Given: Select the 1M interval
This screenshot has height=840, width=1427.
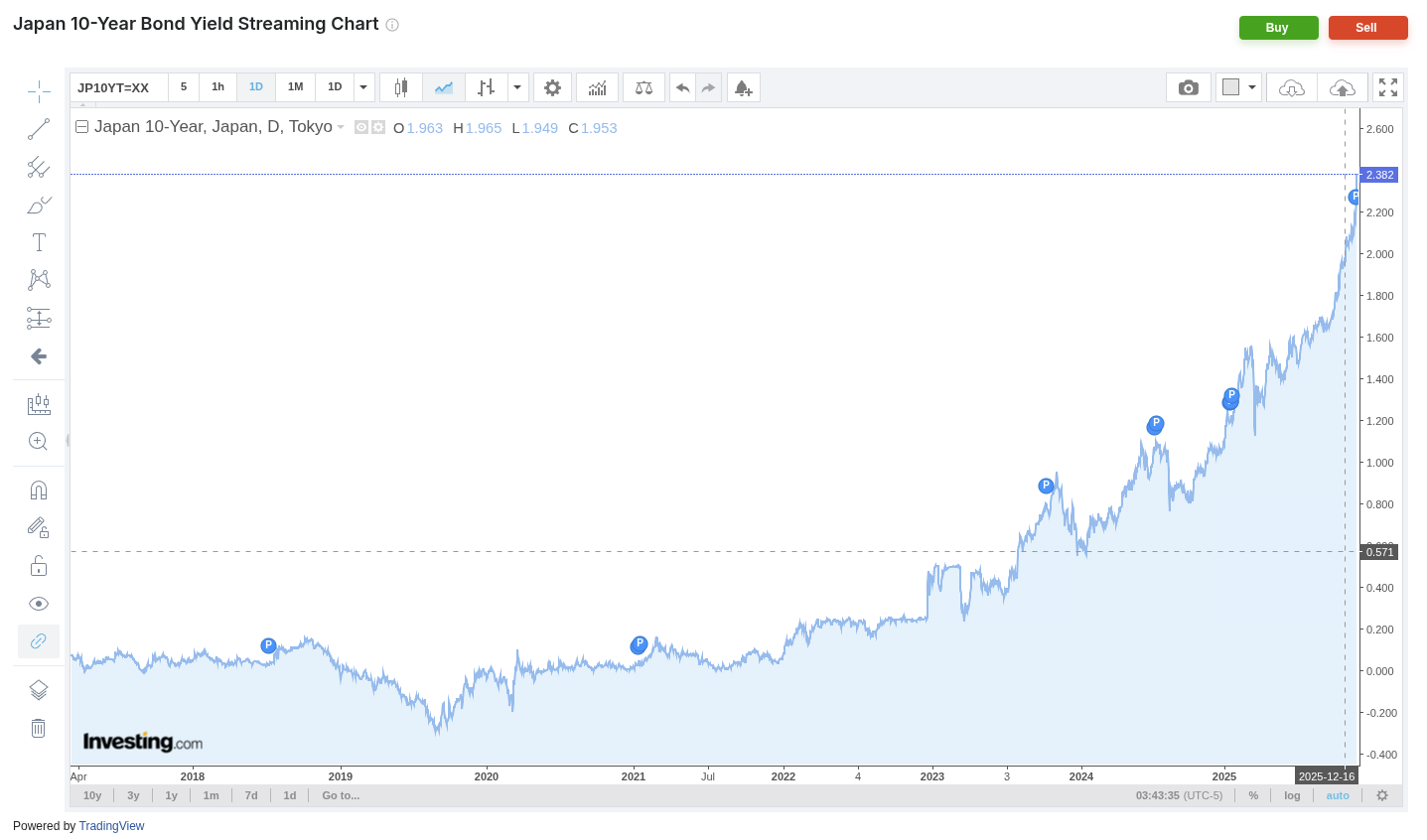Looking at the screenshot, I should tap(296, 87).
